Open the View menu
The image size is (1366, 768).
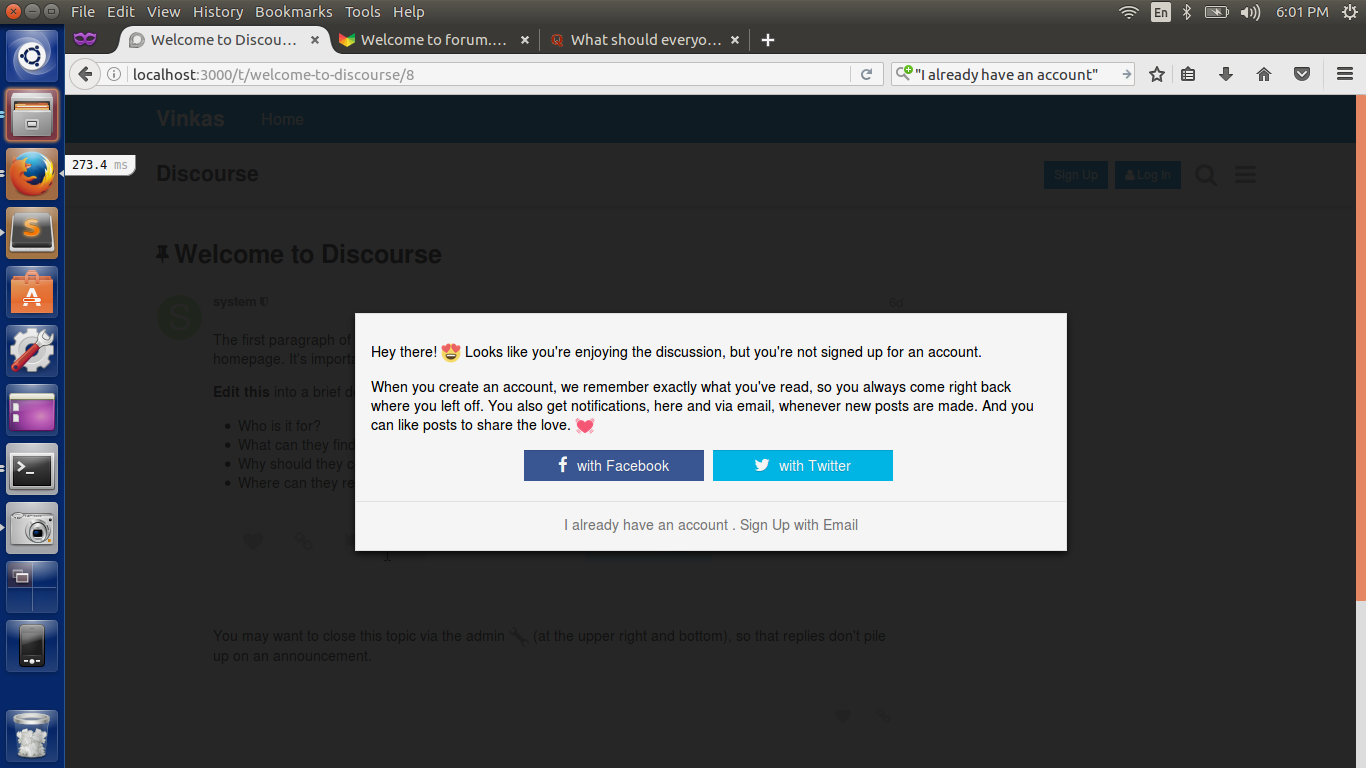[163, 12]
